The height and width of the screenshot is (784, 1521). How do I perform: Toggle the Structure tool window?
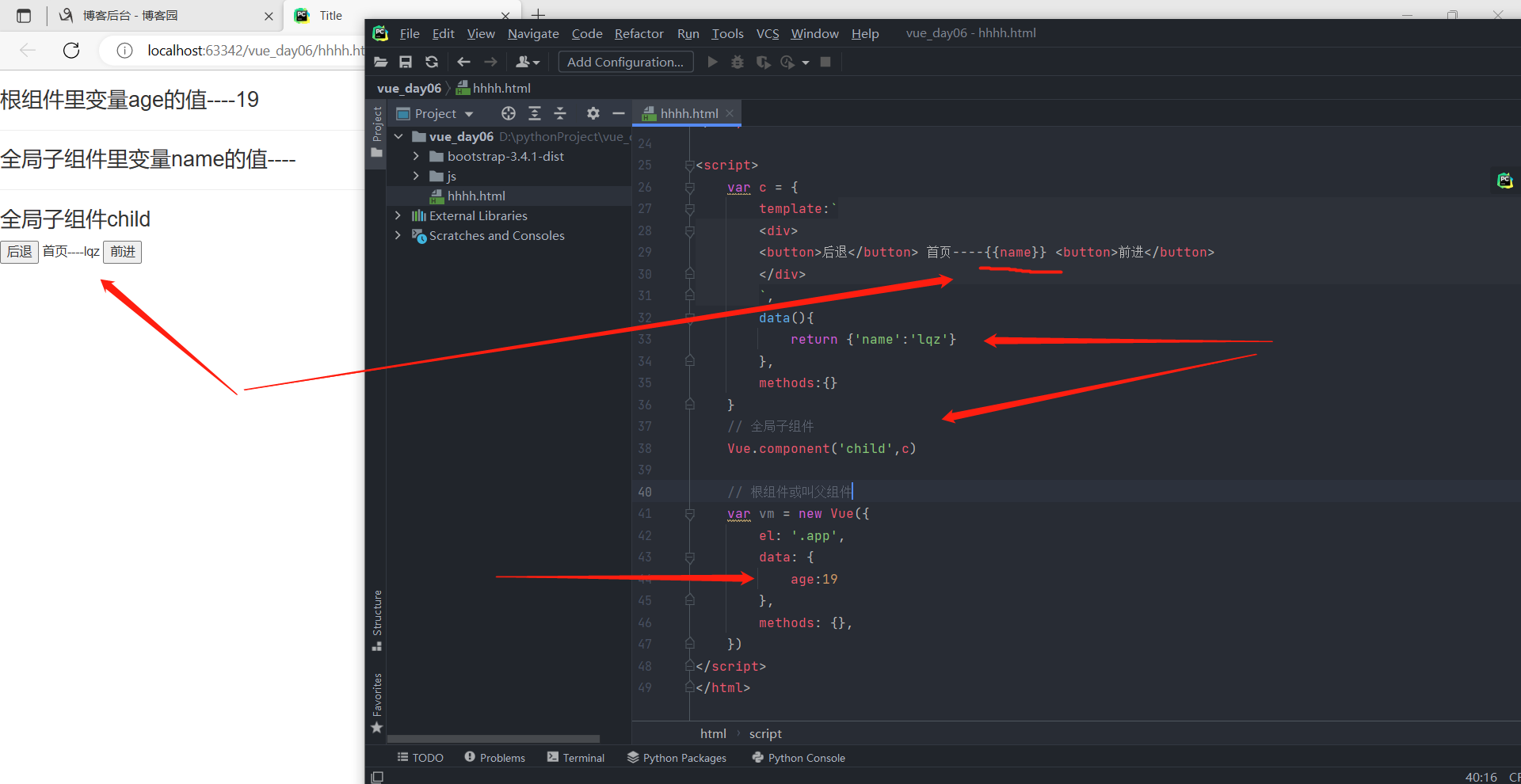[x=377, y=619]
